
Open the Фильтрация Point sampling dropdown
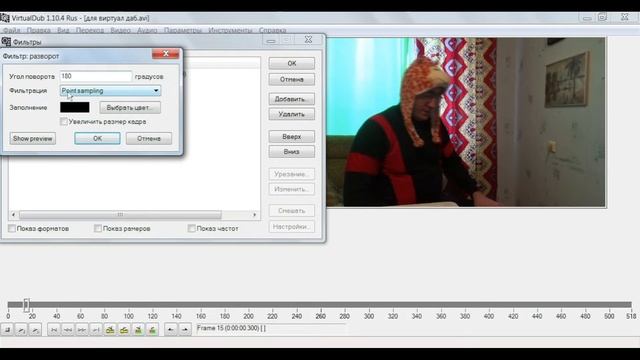110,91
